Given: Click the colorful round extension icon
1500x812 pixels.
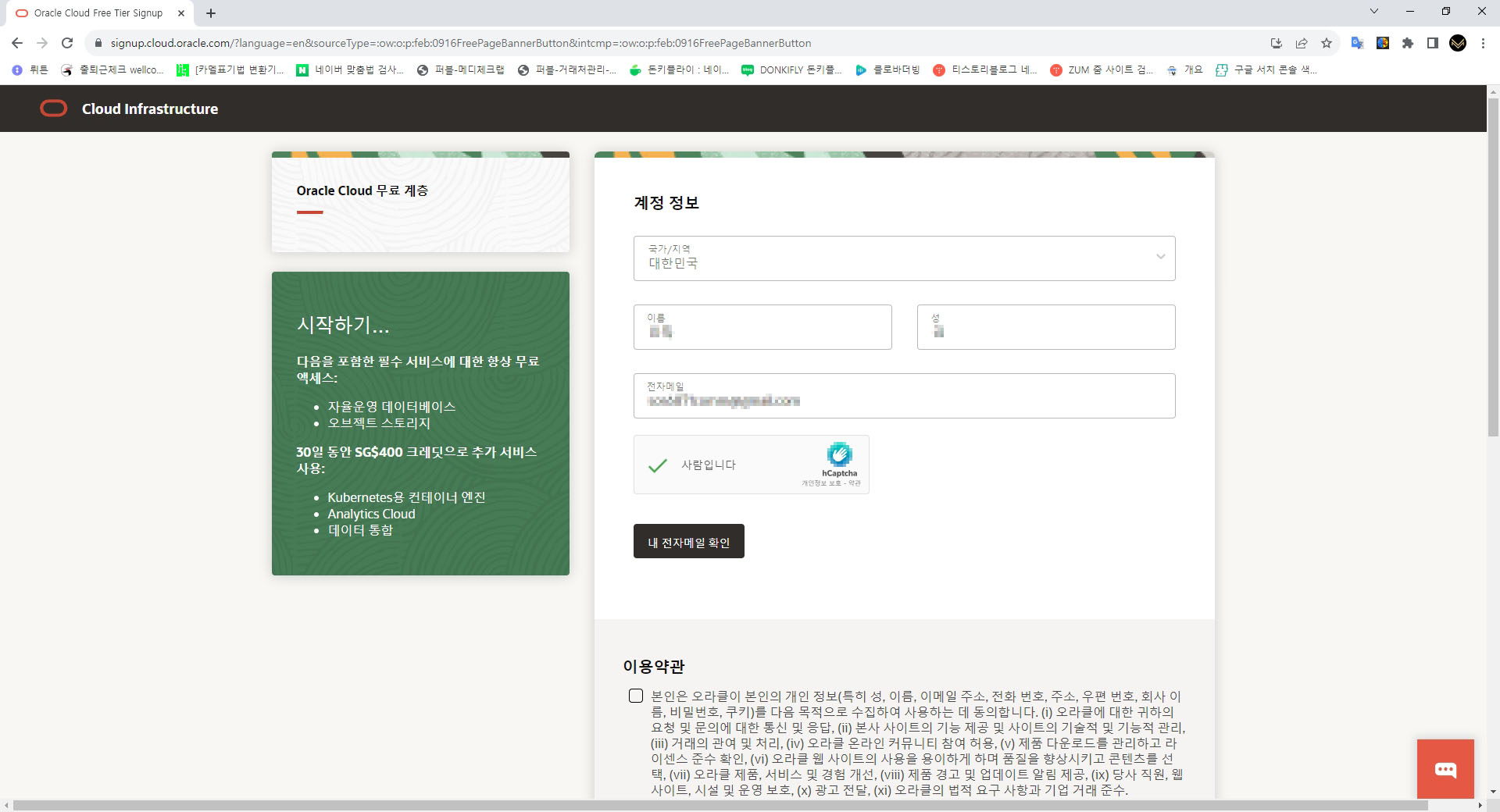Looking at the screenshot, I should pos(1383,43).
